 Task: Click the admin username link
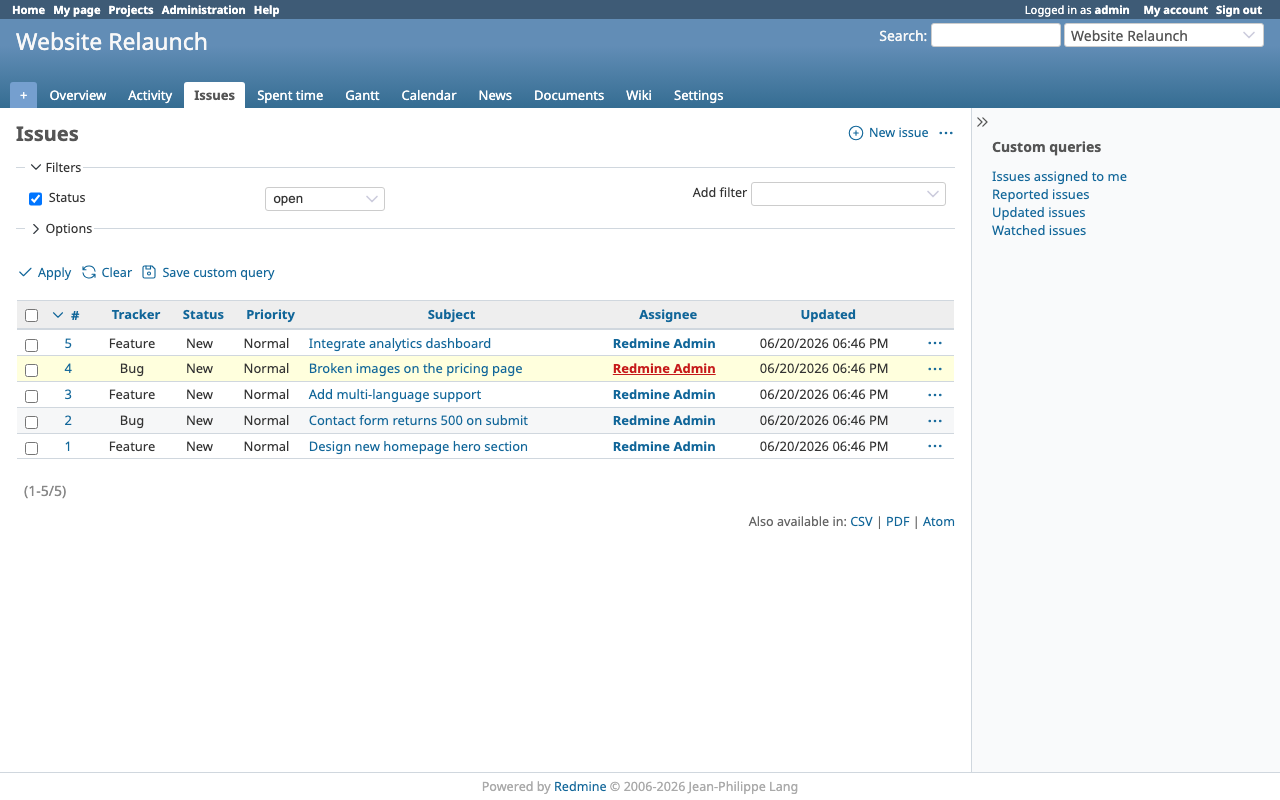coord(1112,10)
